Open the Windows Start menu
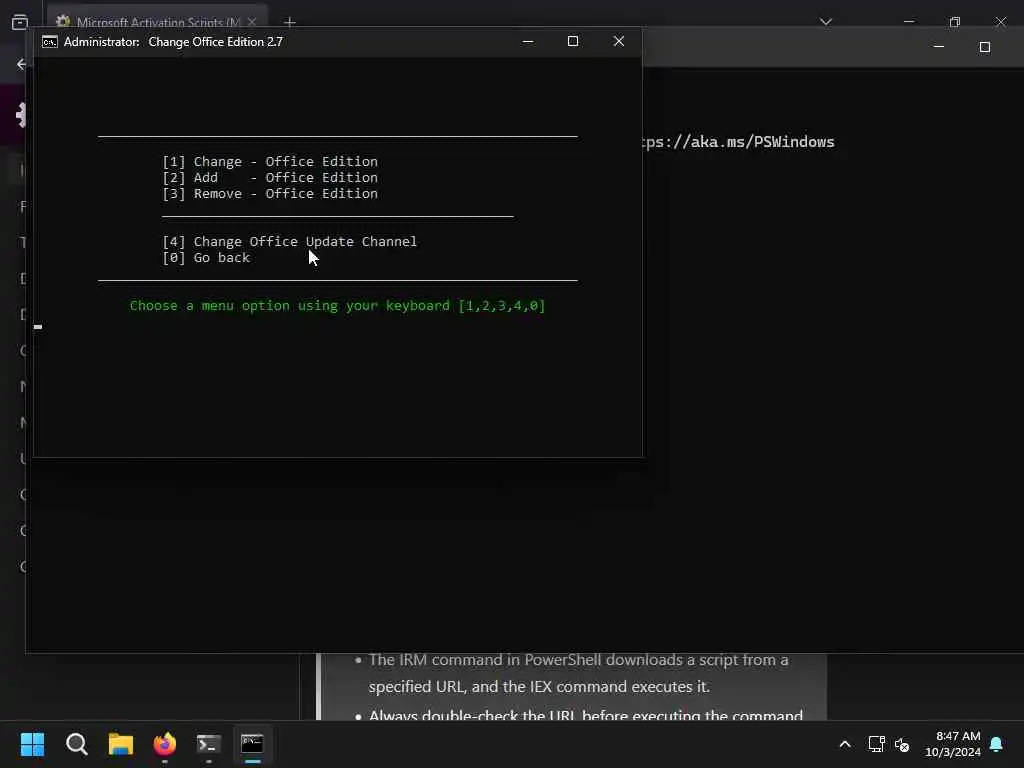This screenshot has height=768, width=1024. (x=32, y=744)
